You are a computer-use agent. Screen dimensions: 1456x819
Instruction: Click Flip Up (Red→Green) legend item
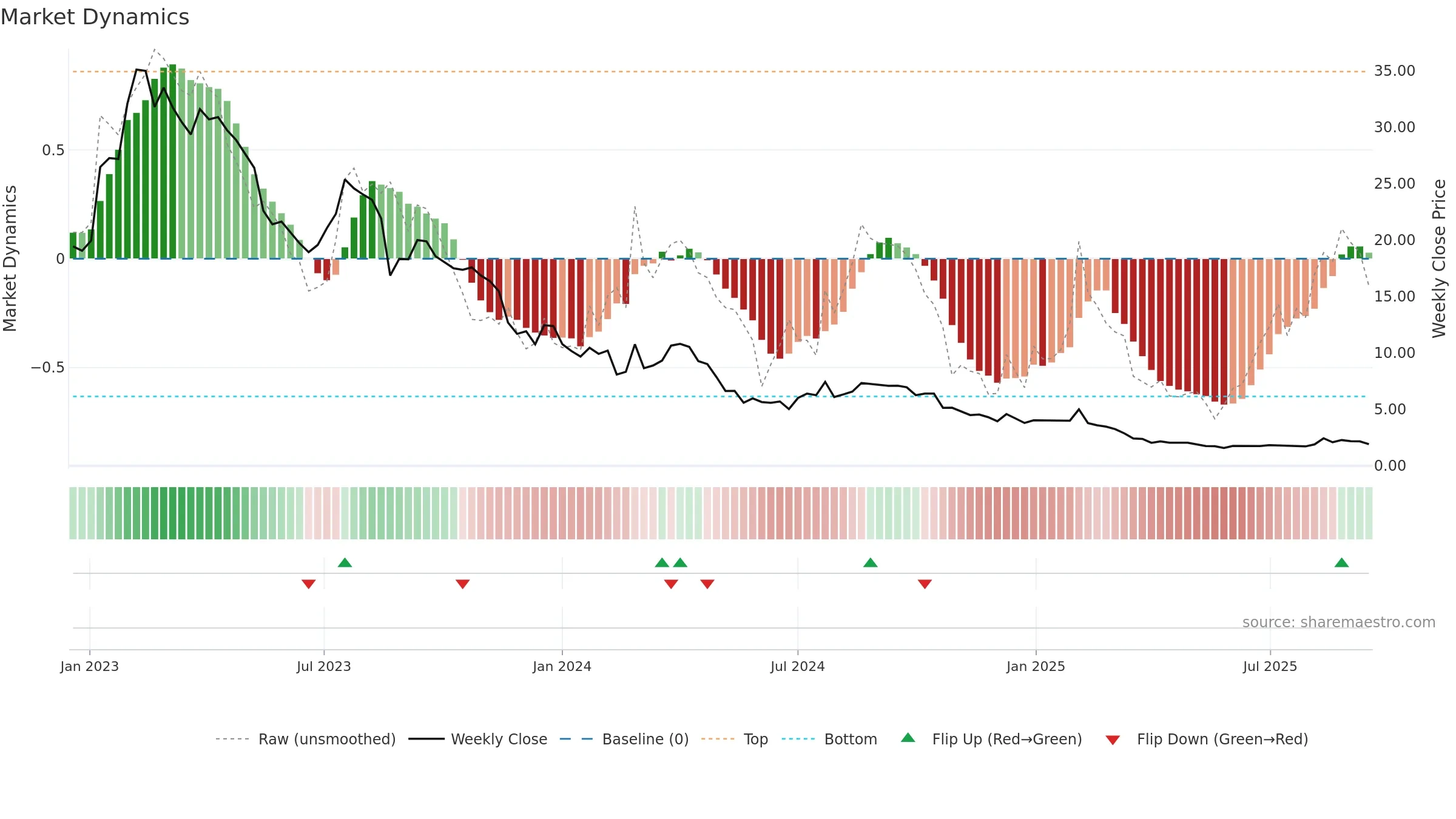[991, 739]
